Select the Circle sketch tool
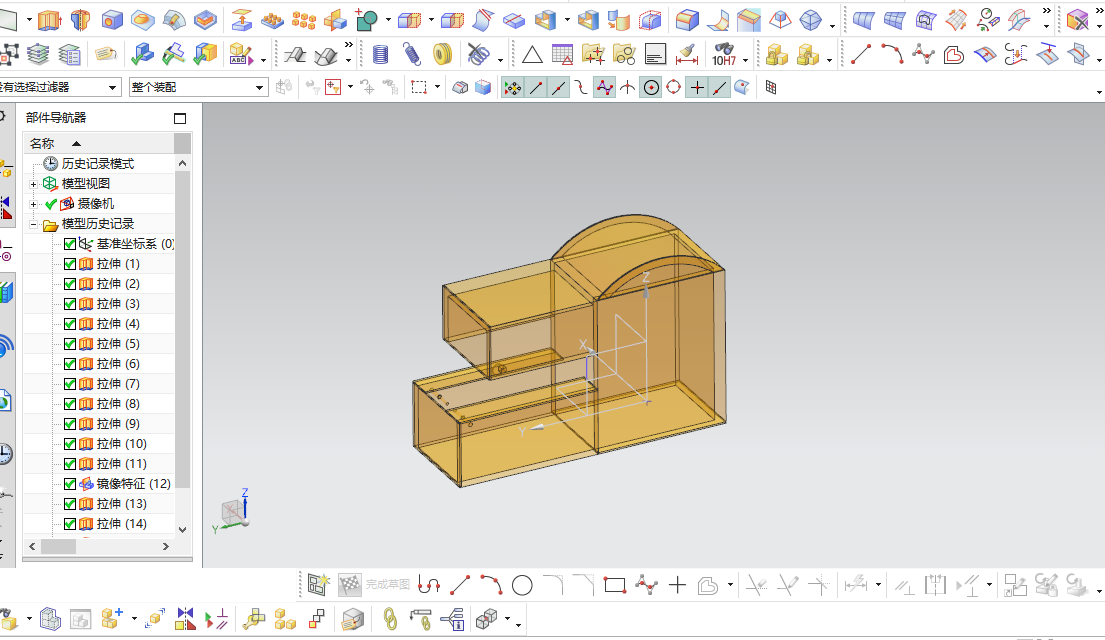1105x640 pixels. 522,584
